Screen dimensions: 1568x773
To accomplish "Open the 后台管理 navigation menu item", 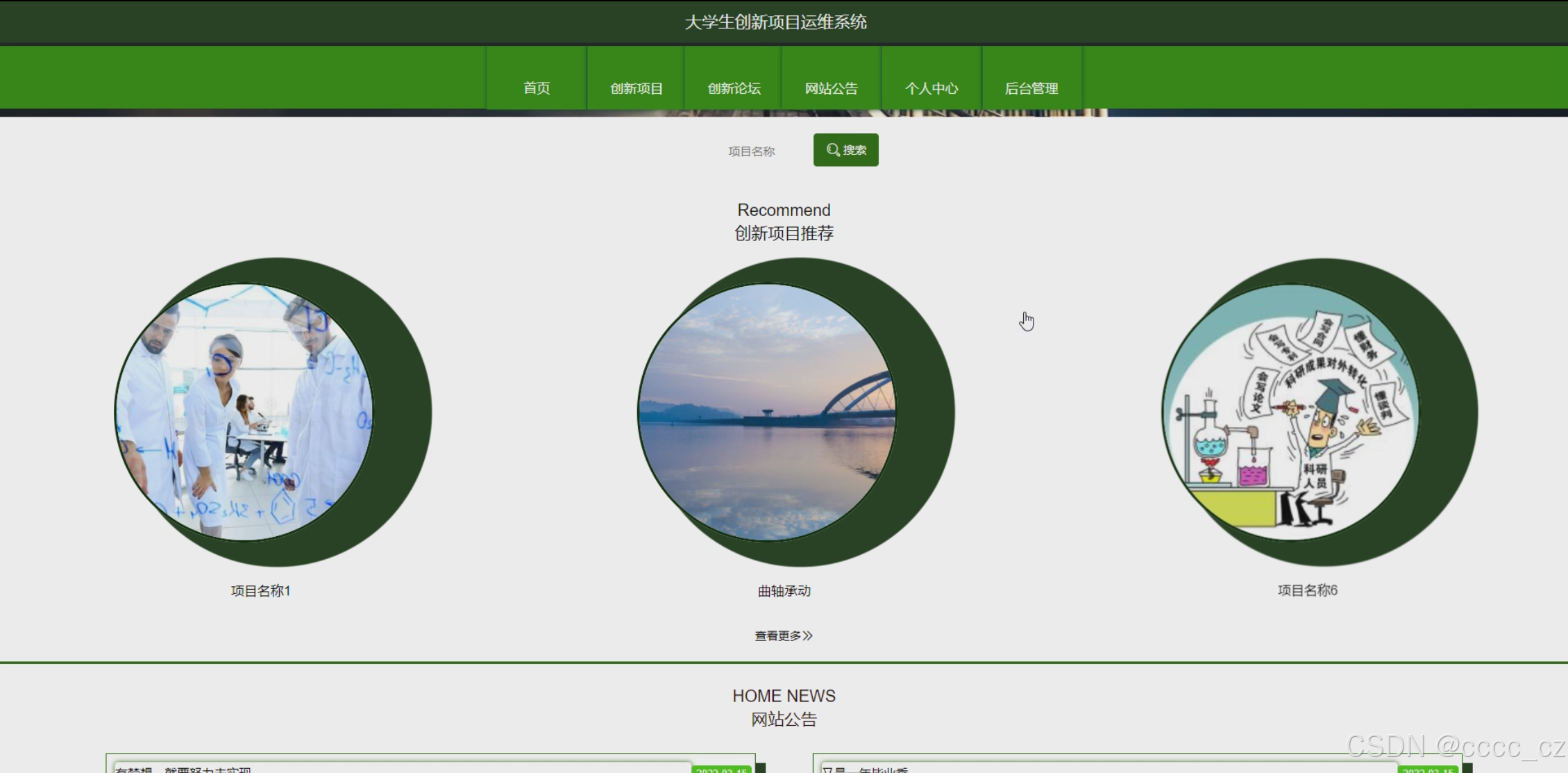I will [x=1031, y=88].
